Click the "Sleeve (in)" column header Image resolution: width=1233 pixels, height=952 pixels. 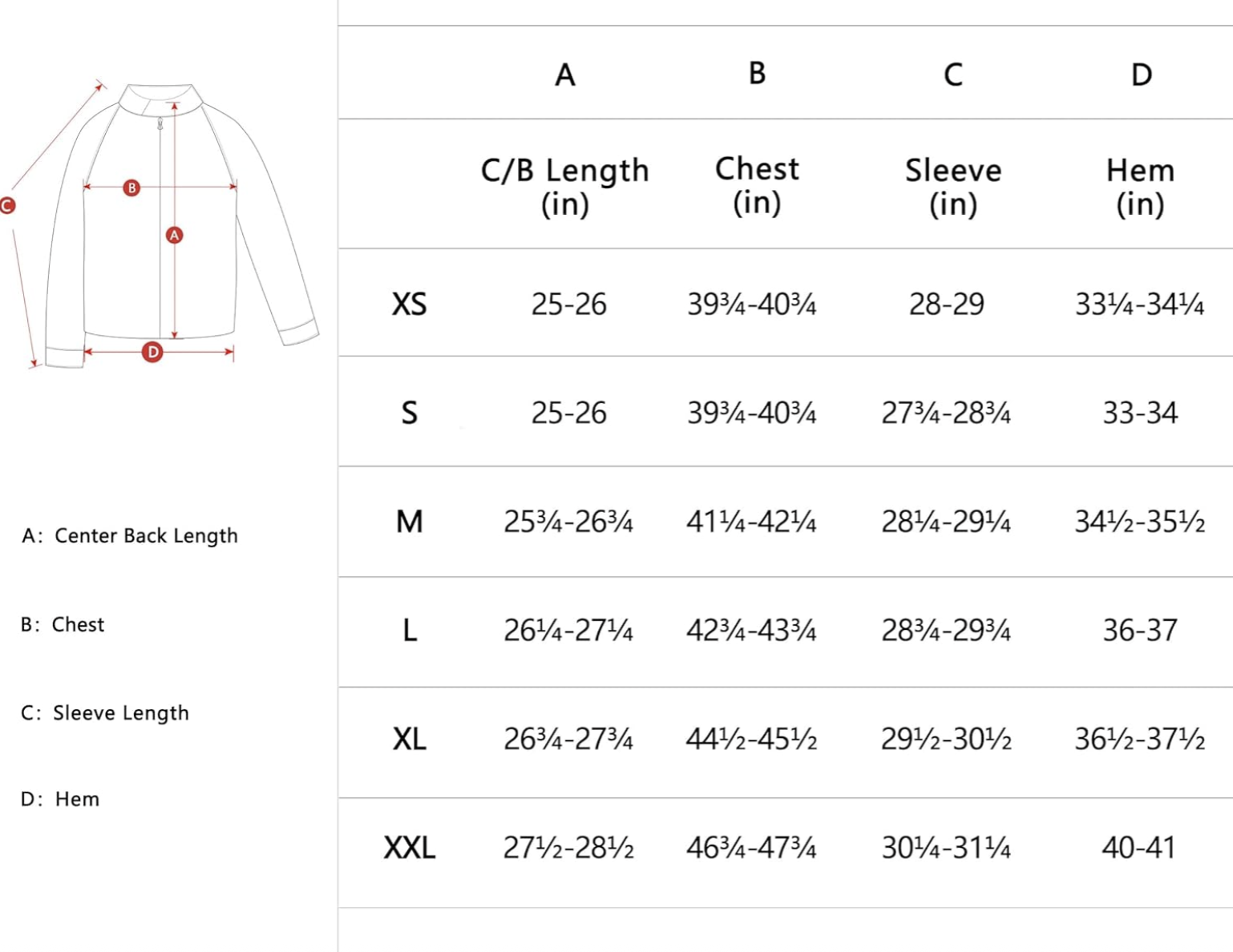(953, 186)
